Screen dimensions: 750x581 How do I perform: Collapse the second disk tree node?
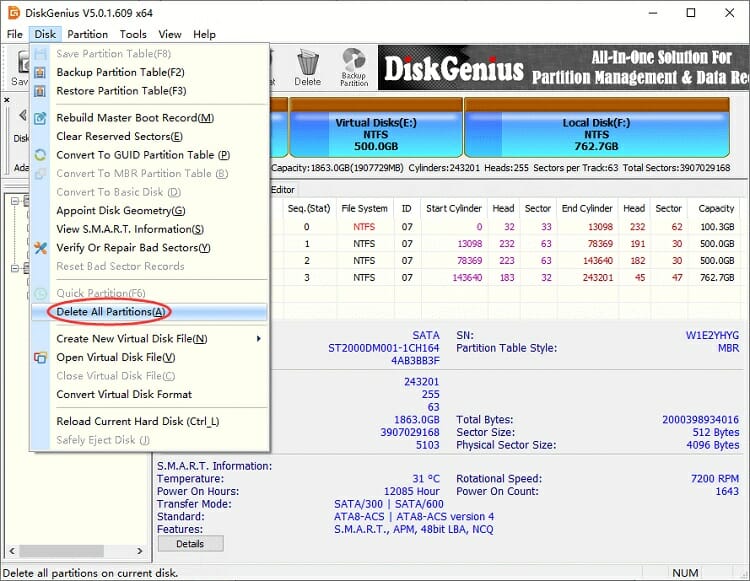point(14,268)
